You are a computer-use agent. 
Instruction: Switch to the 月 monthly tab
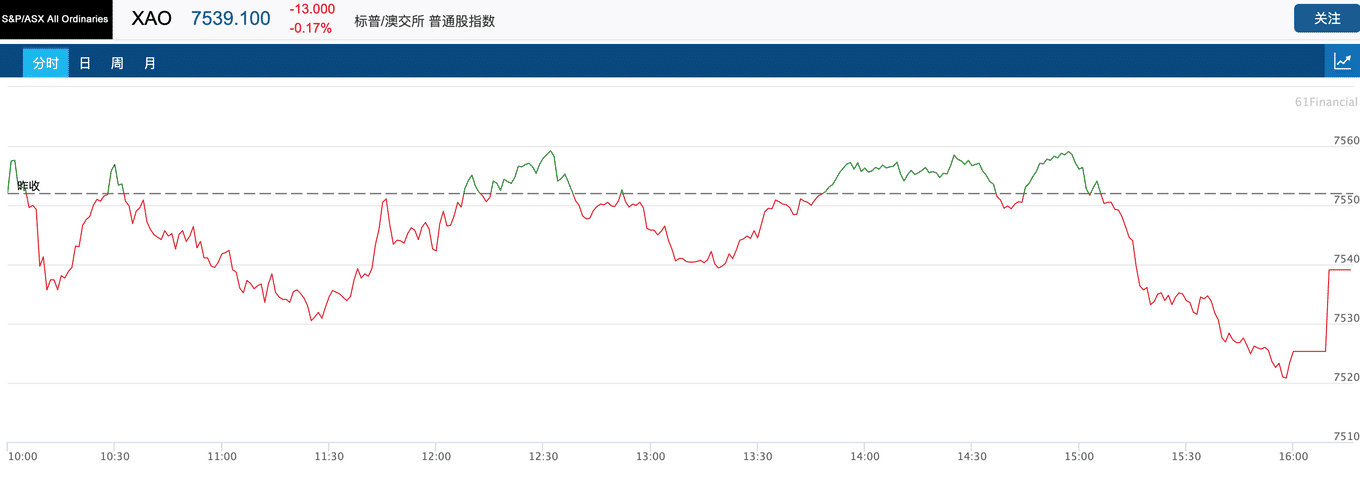pyautogui.click(x=150, y=63)
